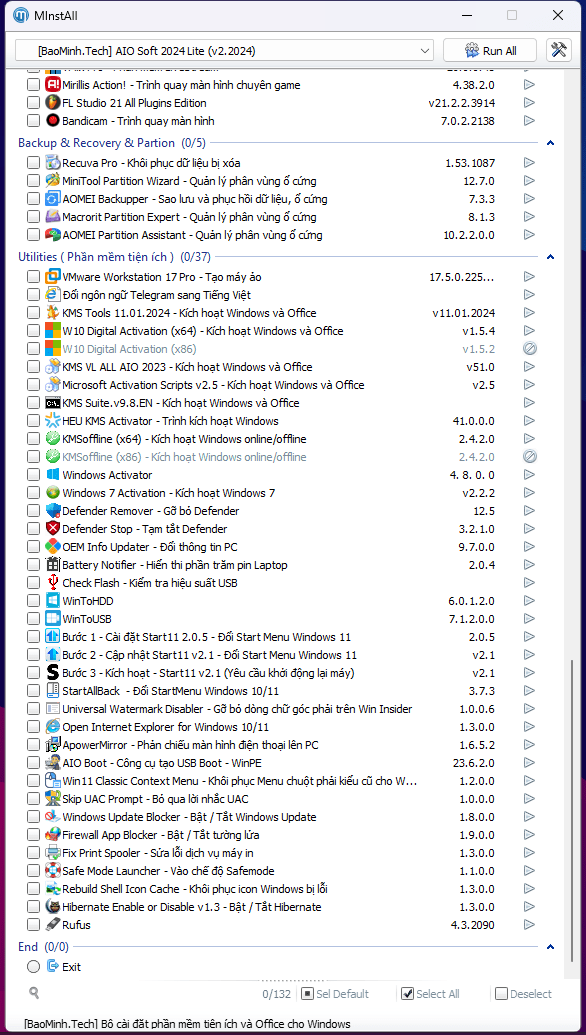Click the Defender Remover shield icon
The width and height of the screenshot is (586, 1035).
(53, 511)
